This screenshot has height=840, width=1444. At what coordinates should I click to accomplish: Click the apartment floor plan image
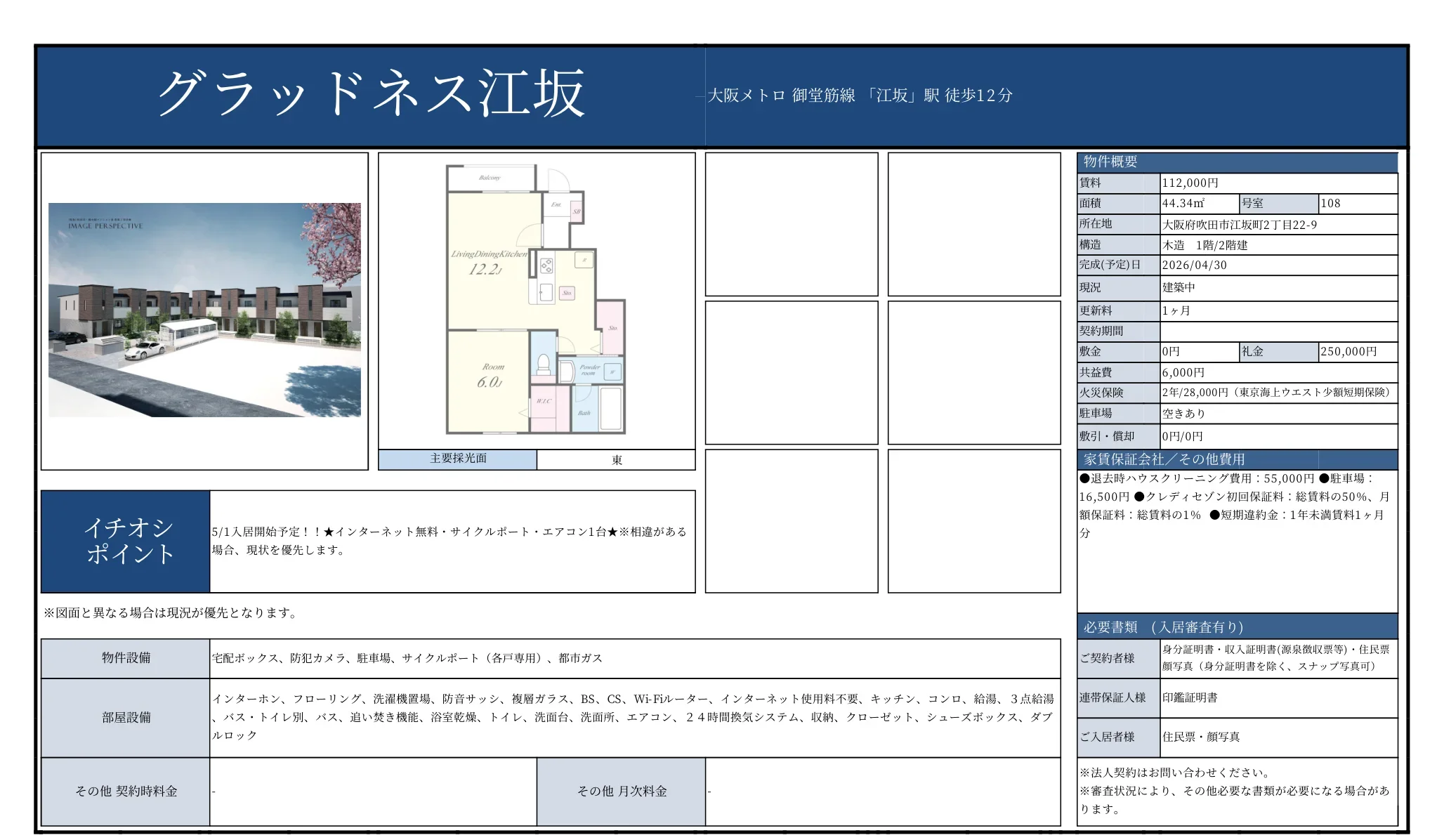point(536,300)
